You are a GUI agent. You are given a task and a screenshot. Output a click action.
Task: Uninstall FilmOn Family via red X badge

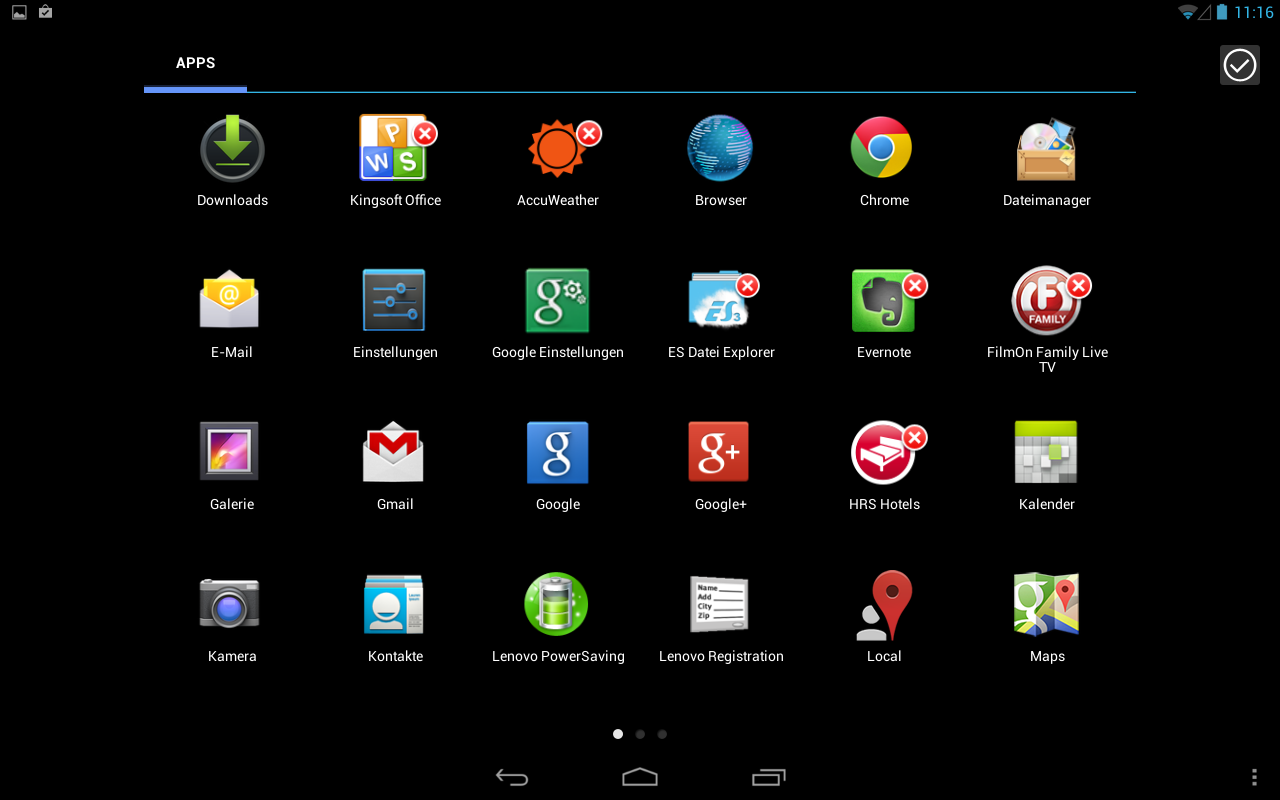click(1078, 286)
